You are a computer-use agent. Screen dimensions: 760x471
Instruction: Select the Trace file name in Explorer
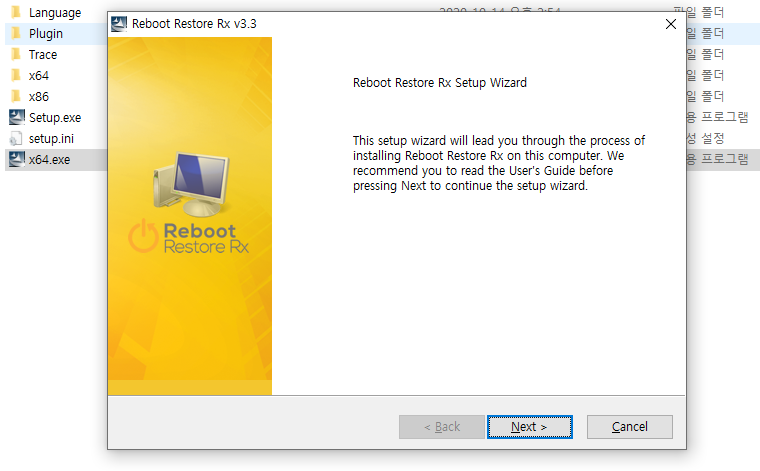pos(43,55)
